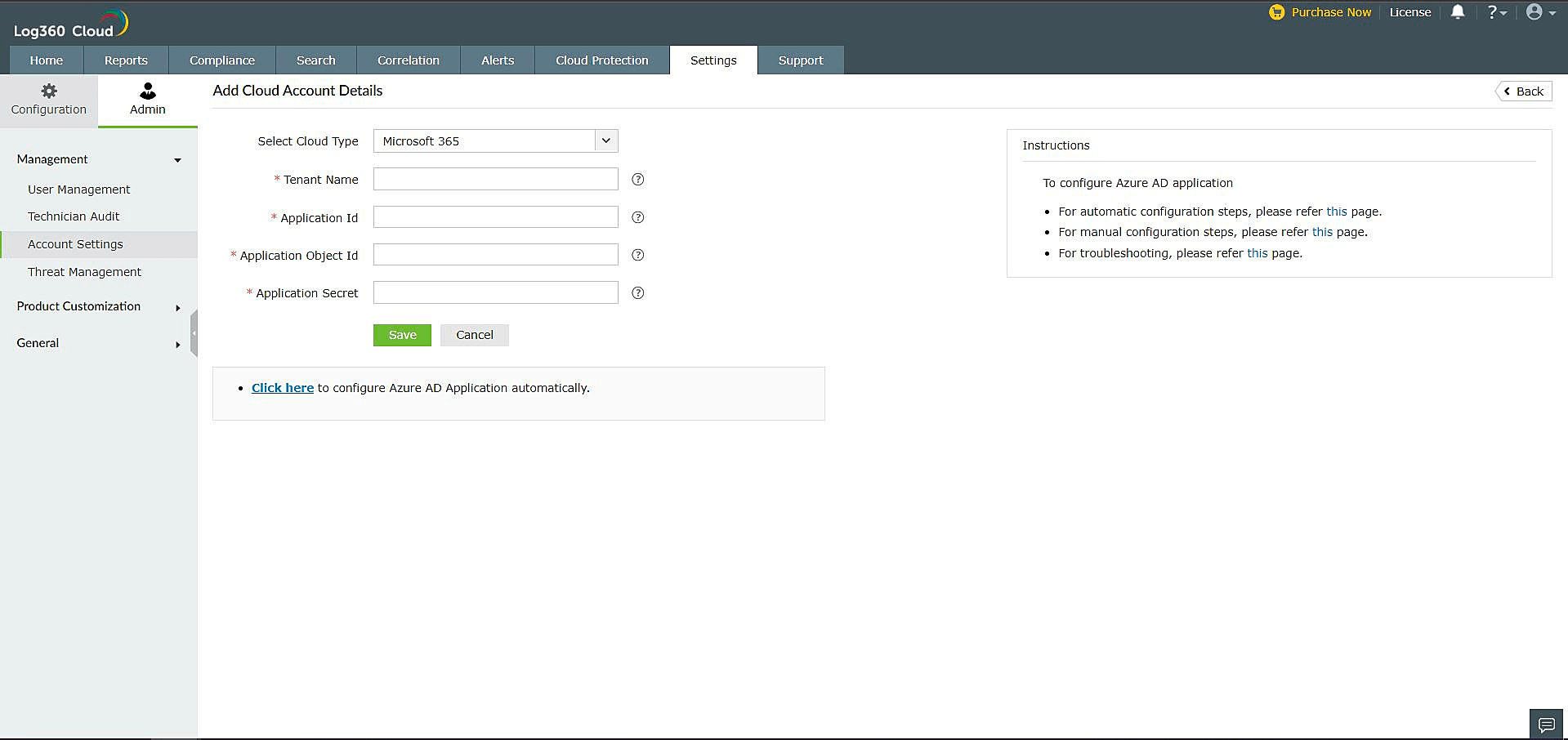This screenshot has height=740, width=1568.
Task: Open the chat support icon
Action: point(1546,724)
